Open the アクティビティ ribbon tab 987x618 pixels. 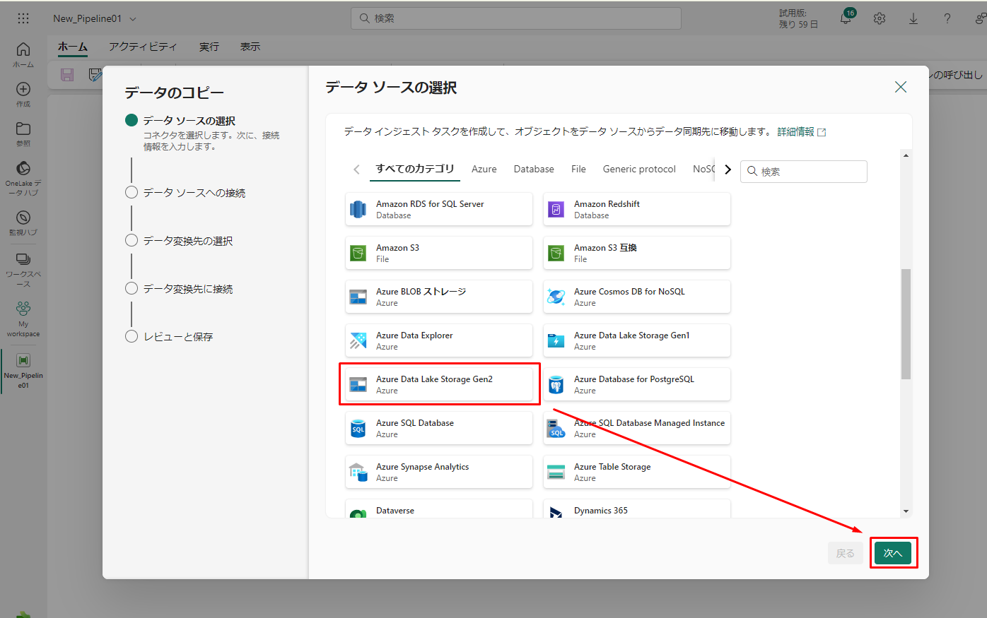point(143,47)
